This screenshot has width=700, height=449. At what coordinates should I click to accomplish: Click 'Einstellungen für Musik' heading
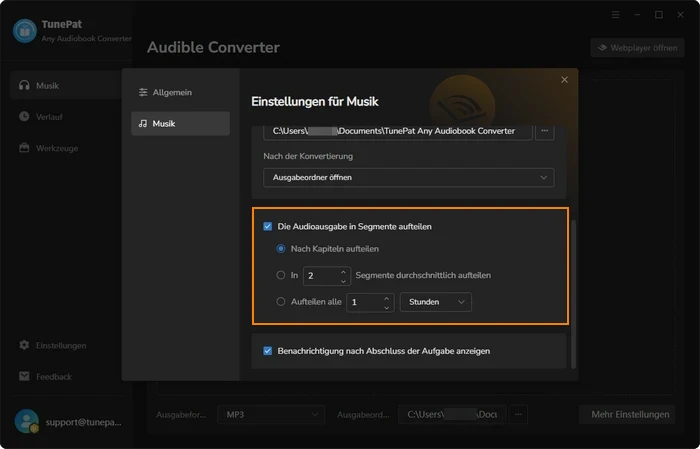(x=315, y=102)
